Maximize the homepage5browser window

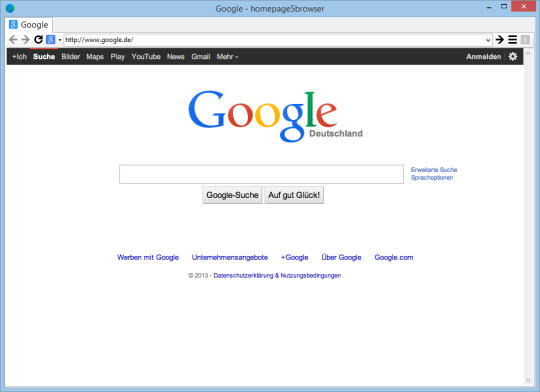point(504,7)
